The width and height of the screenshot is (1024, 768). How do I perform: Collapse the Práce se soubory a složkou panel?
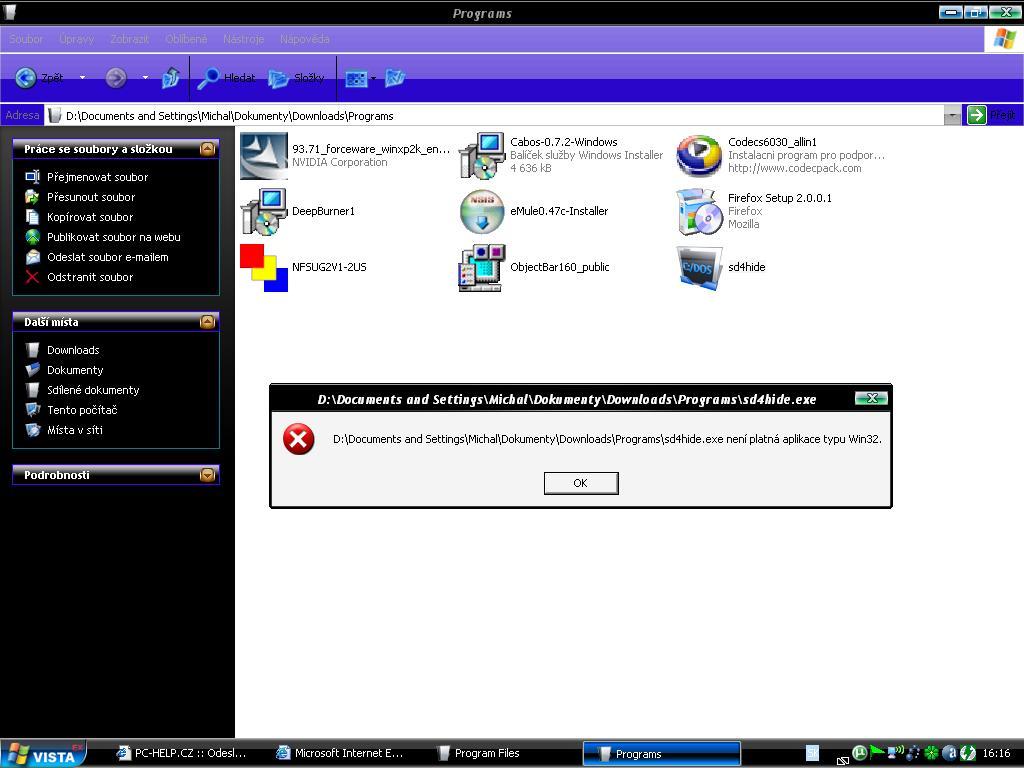207,149
